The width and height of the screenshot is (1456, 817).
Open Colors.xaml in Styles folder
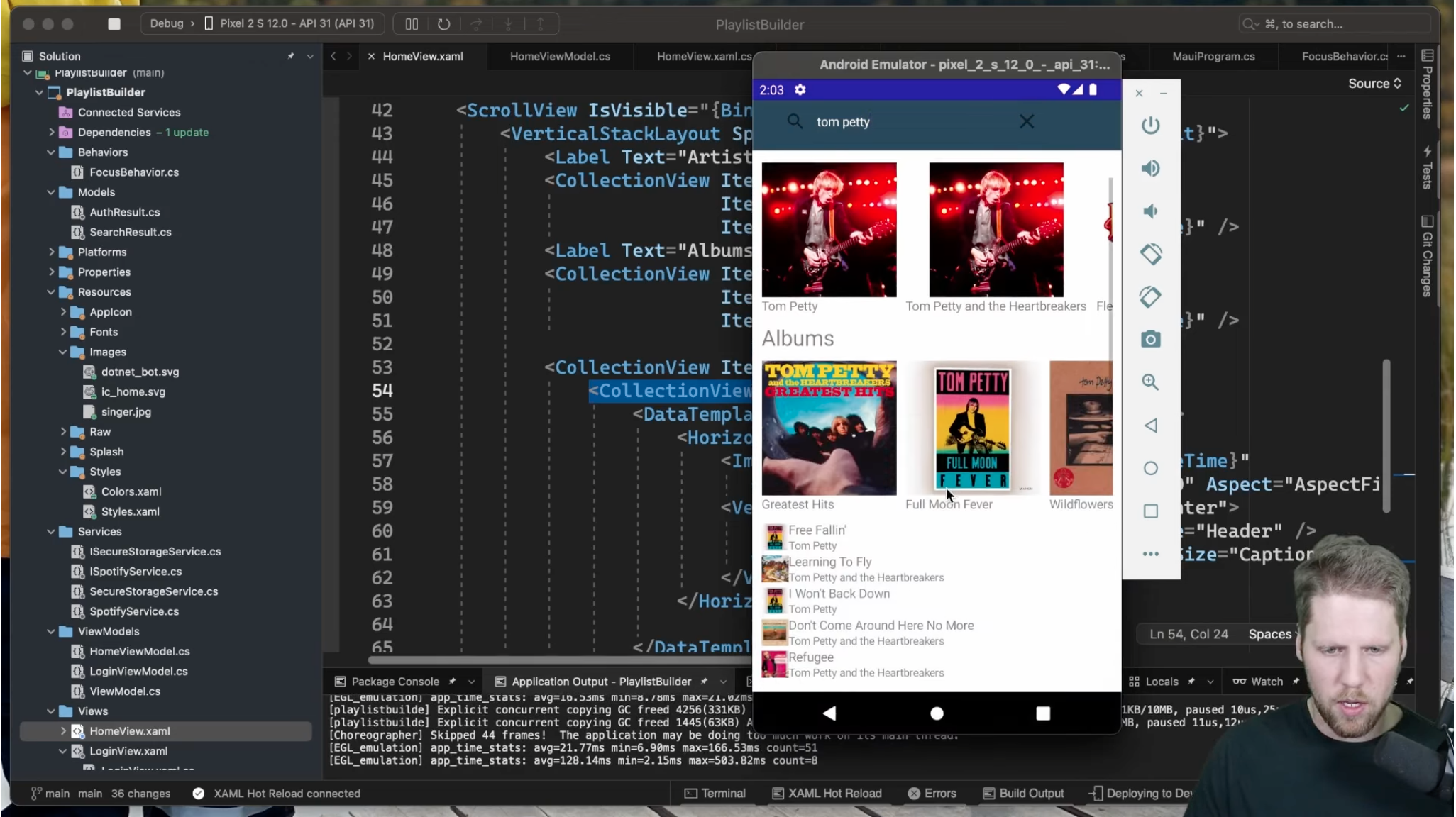click(x=131, y=491)
